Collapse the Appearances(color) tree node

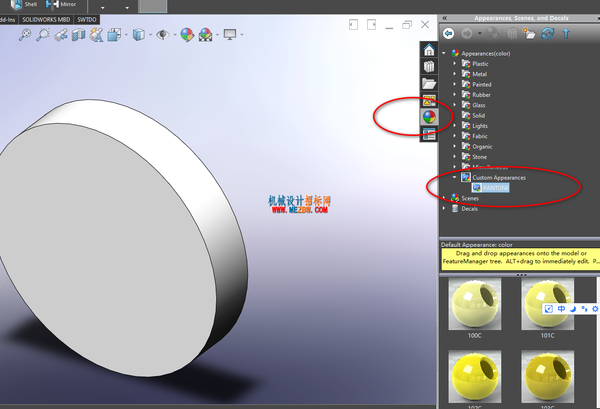[444, 53]
